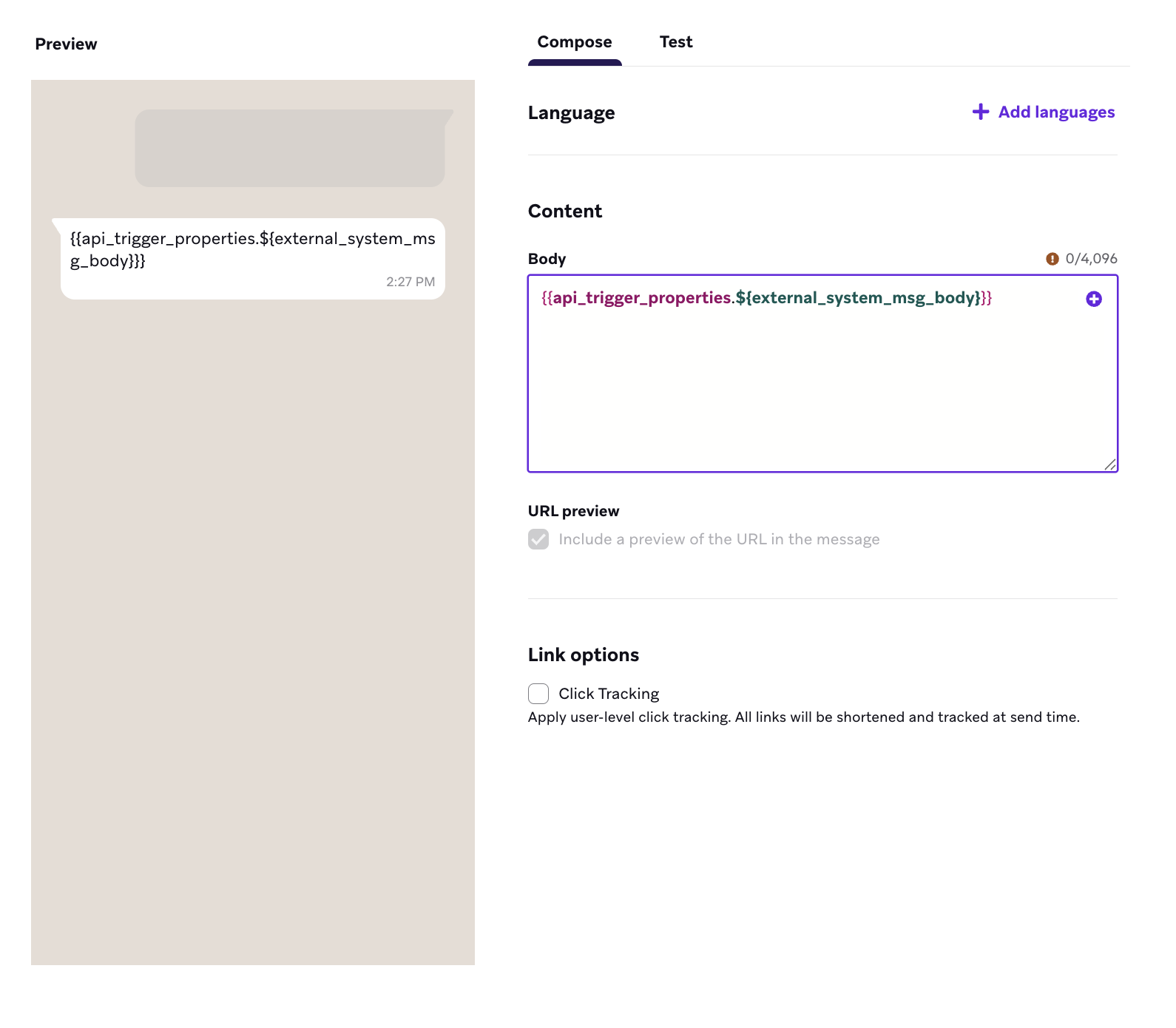Click the 0/4,096 character counter
Viewport: 1176px width, 1028px height.
click(1091, 259)
